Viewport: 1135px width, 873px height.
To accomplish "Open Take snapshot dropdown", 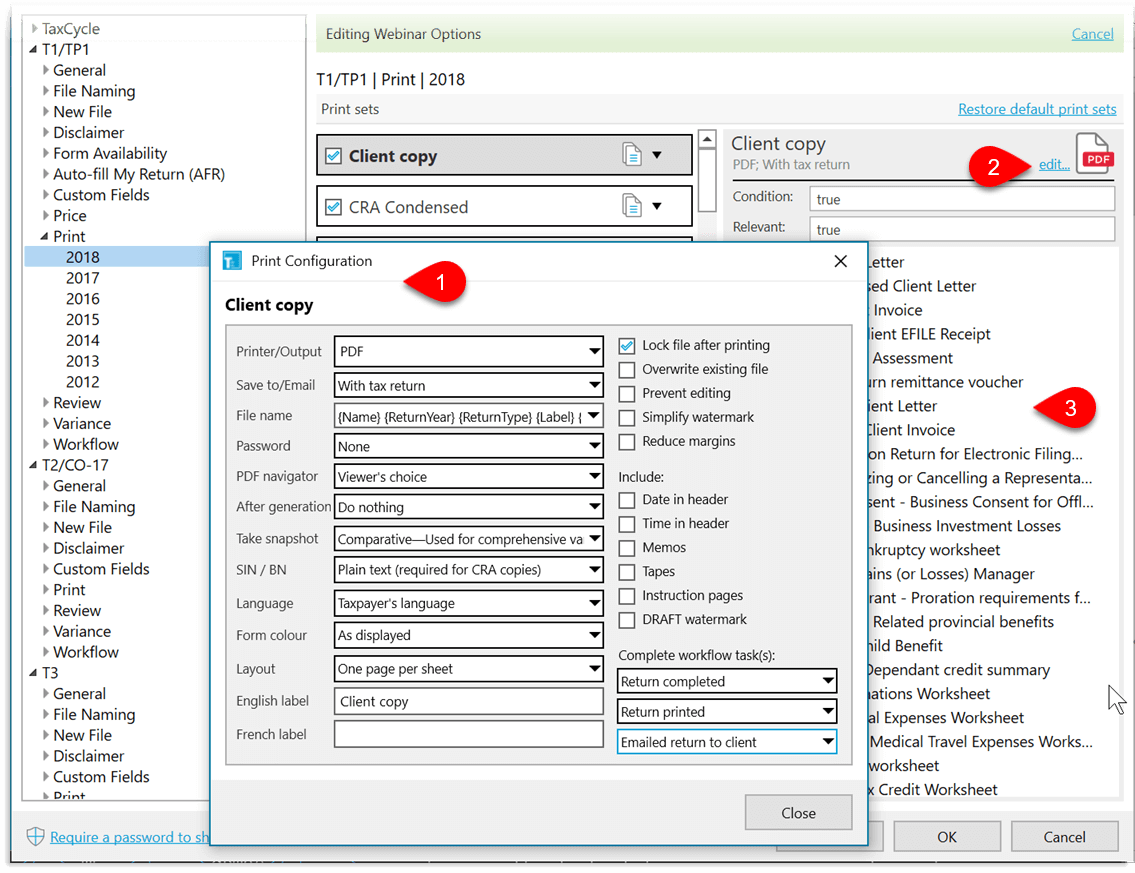I will click(x=468, y=539).
